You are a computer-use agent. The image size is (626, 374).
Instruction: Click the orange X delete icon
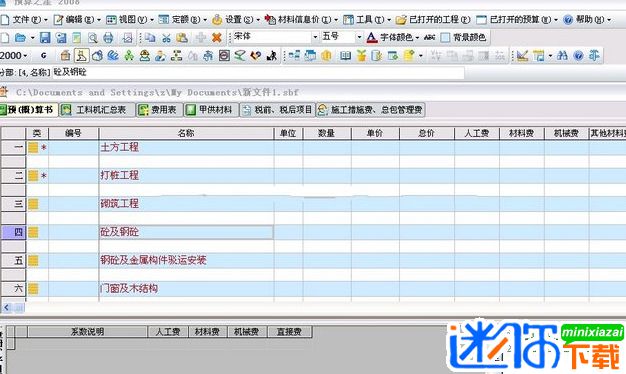[217, 38]
